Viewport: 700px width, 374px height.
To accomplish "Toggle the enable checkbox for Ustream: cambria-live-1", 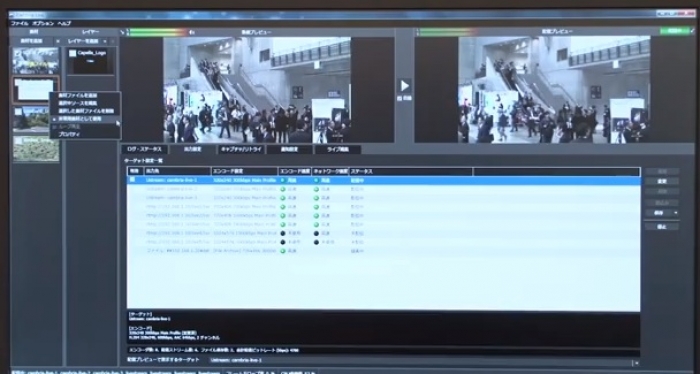I will click(x=132, y=180).
